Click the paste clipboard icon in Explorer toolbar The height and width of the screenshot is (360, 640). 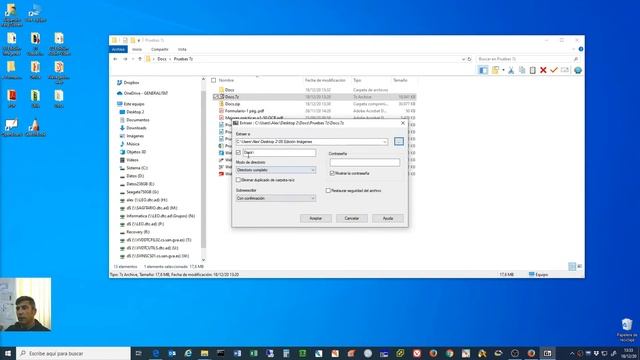click(533, 70)
